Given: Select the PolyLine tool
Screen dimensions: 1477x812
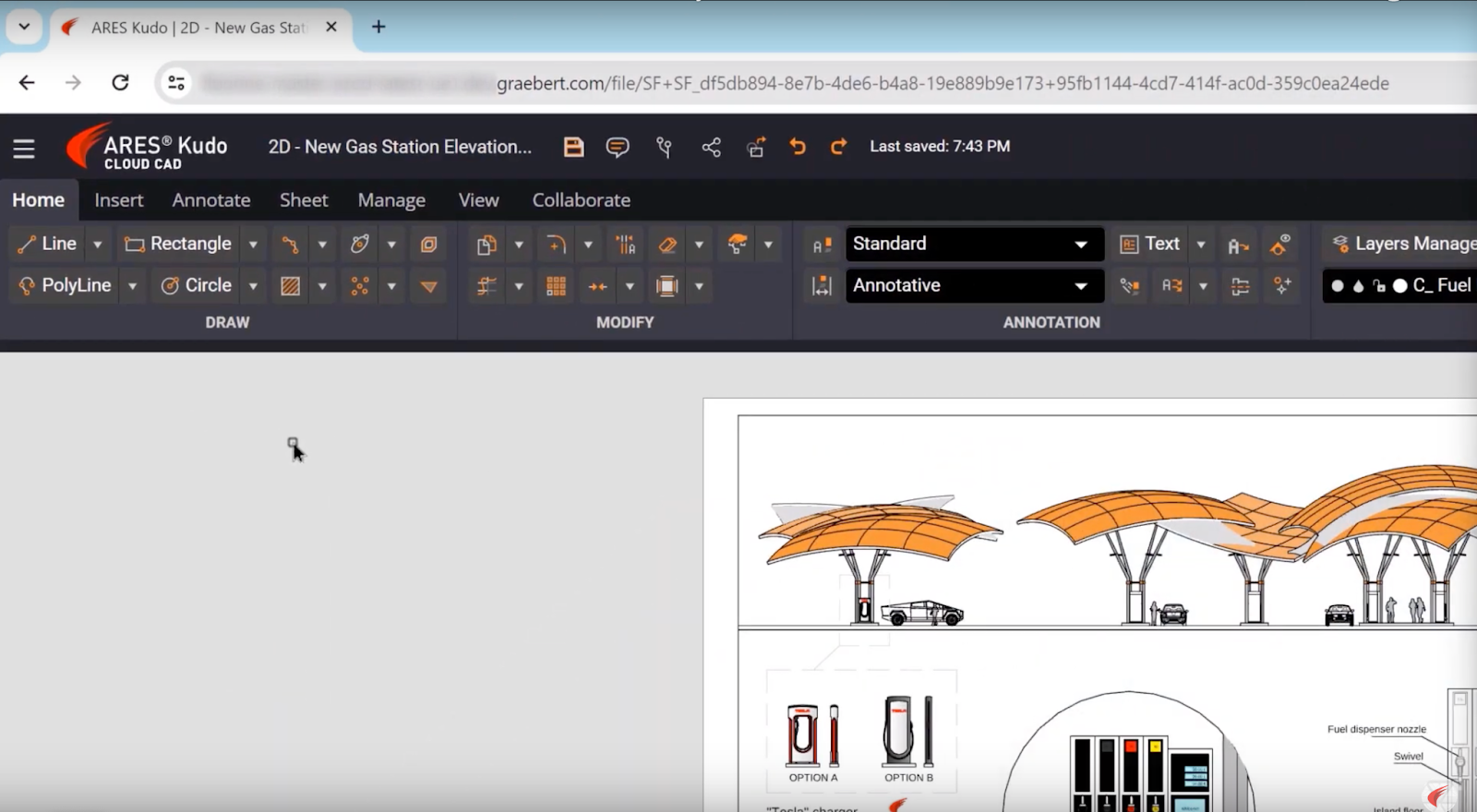Looking at the screenshot, I should (65, 285).
